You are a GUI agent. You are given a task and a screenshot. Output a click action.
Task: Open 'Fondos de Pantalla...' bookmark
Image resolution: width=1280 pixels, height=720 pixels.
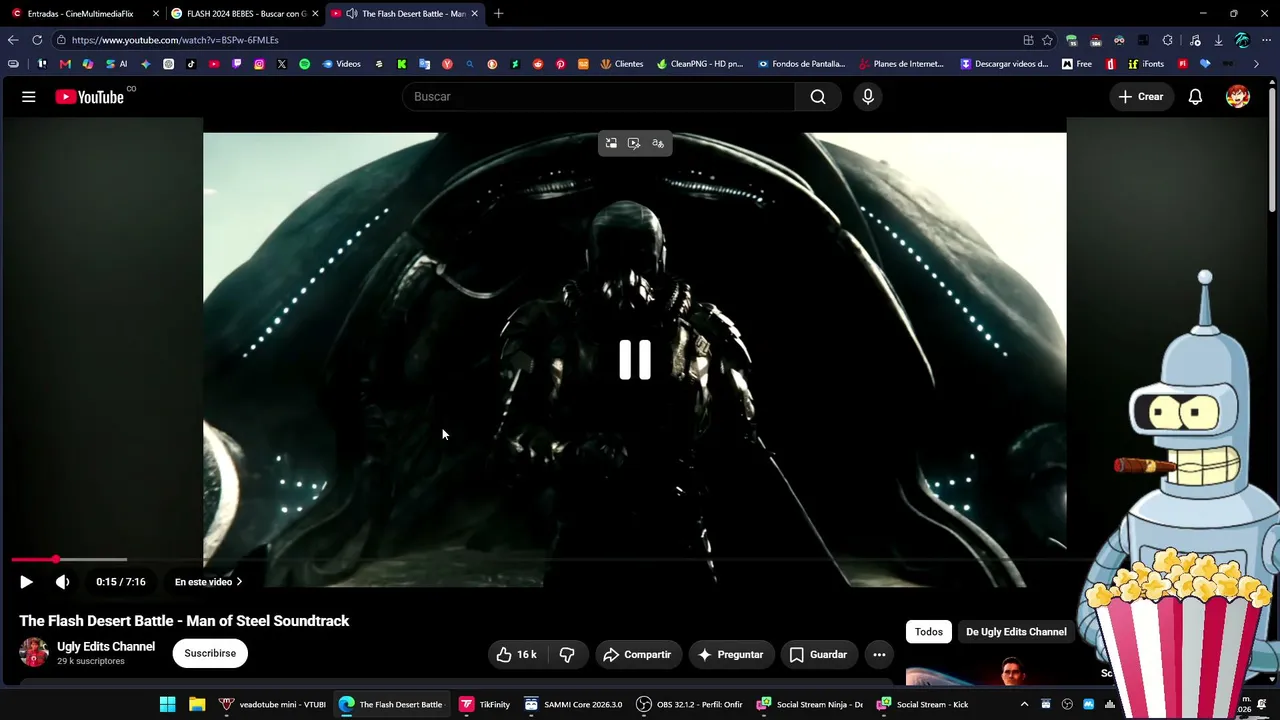click(801, 64)
